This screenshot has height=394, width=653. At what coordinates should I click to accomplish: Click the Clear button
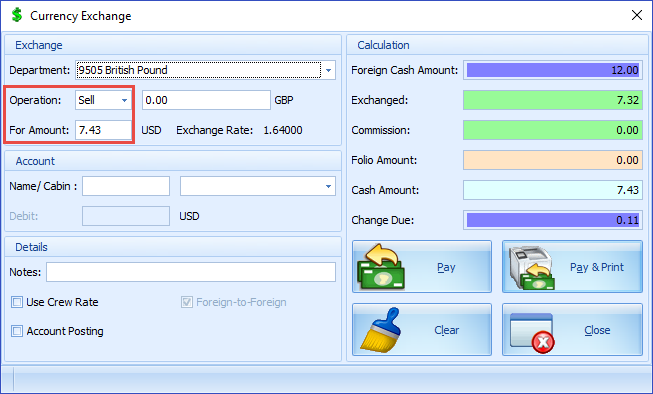point(422,329)
